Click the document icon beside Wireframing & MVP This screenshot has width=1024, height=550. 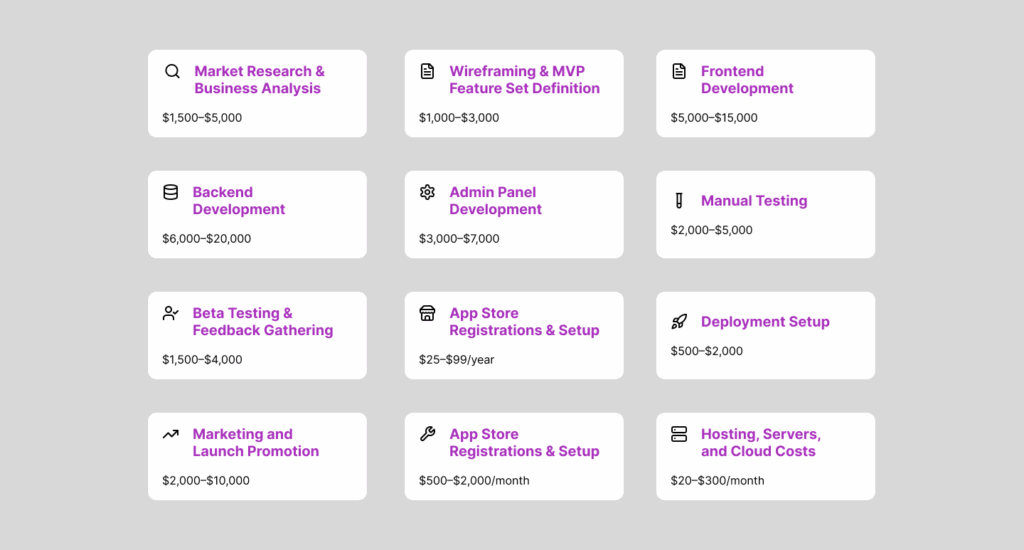click(427, 71)
